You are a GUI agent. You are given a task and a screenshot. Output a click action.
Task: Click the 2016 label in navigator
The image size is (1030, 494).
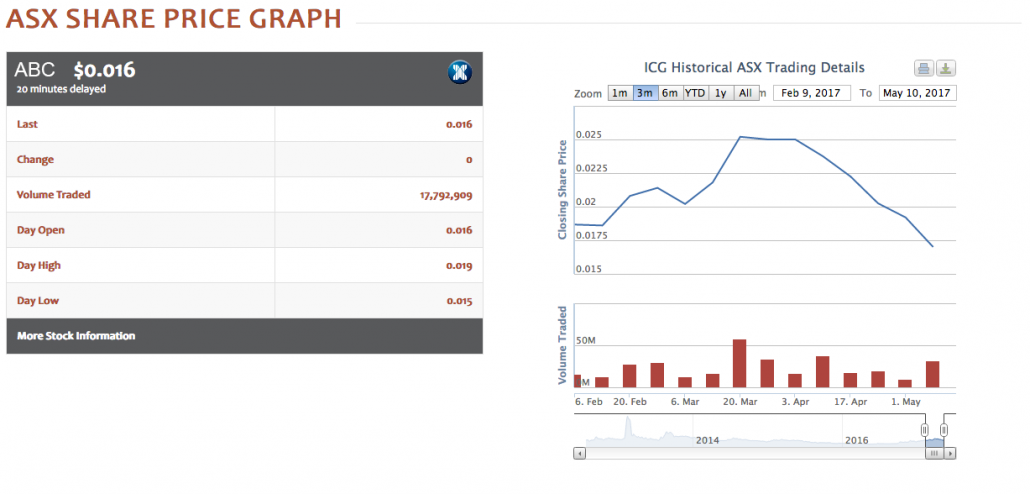[857, 440]
